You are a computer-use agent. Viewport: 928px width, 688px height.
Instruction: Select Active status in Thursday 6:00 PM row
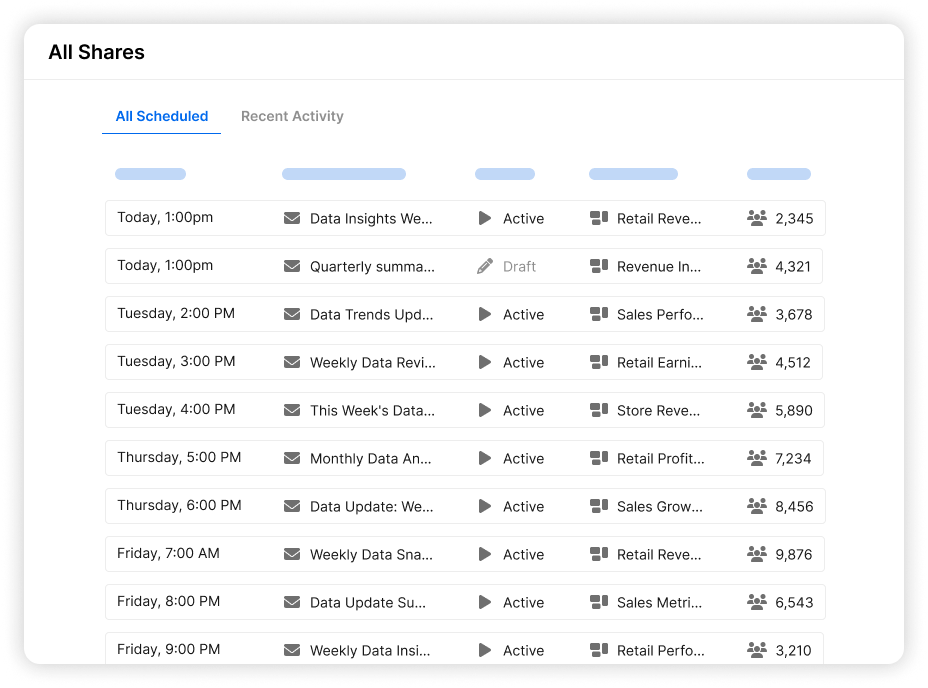click(523, 506)
